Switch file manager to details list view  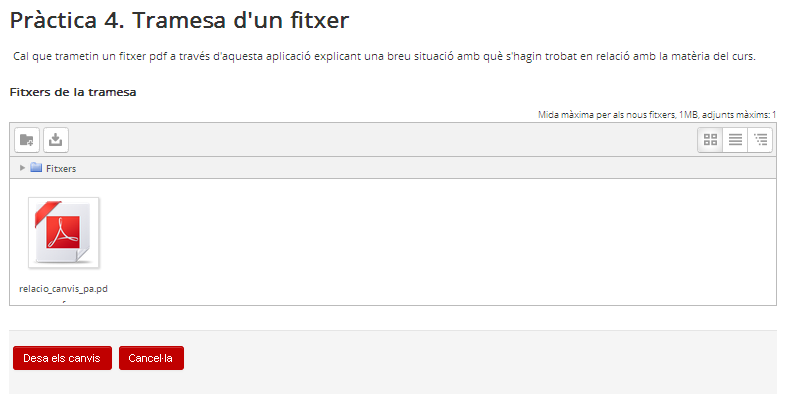point(735,140)
